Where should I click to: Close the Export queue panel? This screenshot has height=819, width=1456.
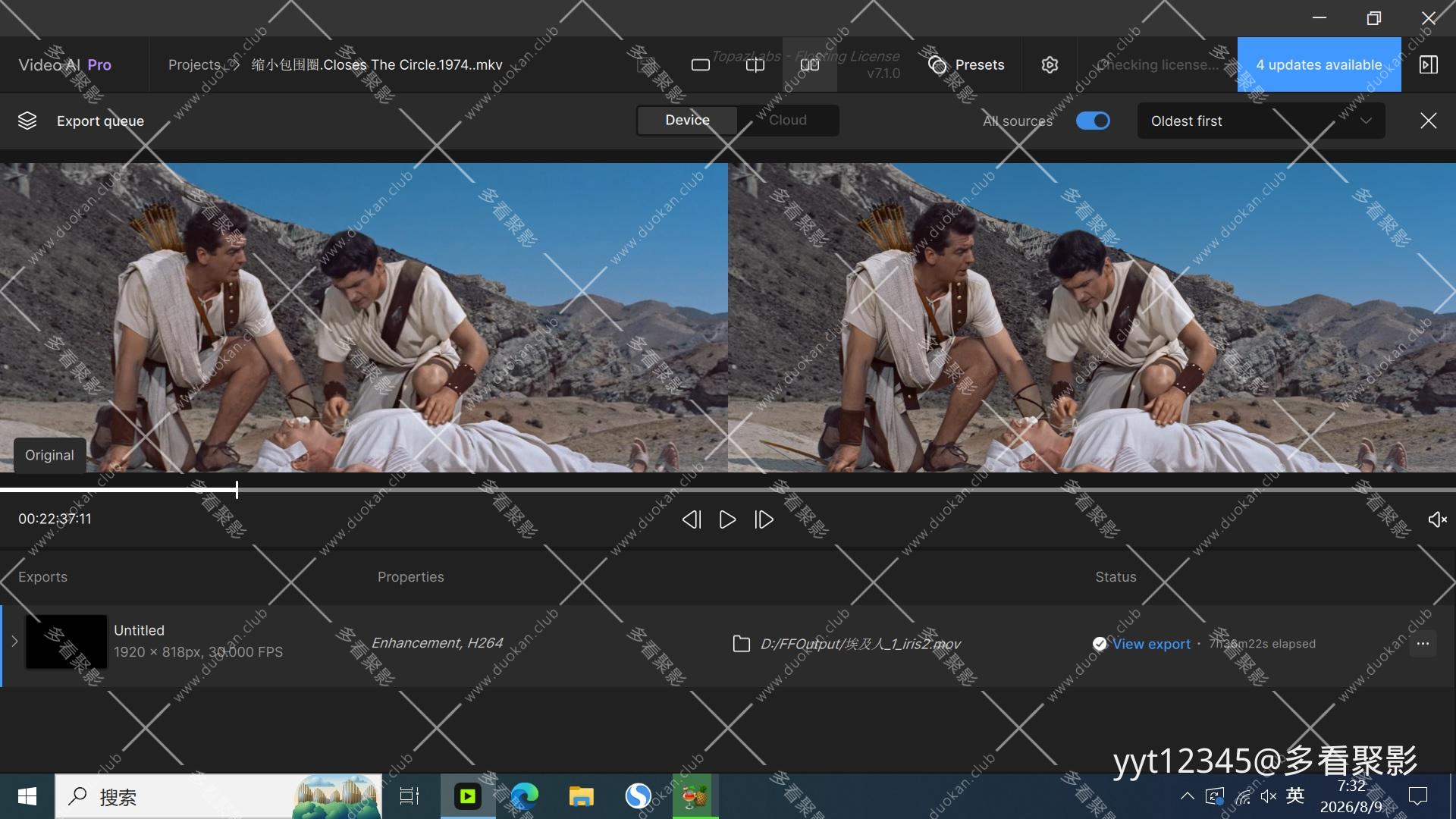[x=1429, y=121]
